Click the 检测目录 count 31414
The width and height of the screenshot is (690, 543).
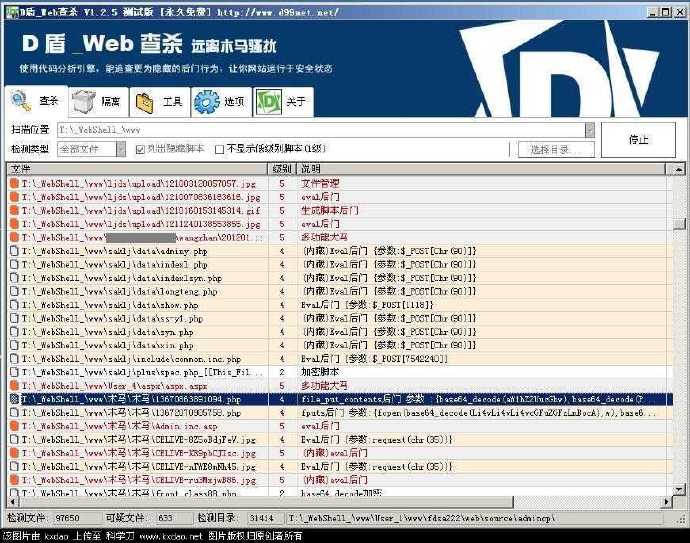click(x=261, y=518)
